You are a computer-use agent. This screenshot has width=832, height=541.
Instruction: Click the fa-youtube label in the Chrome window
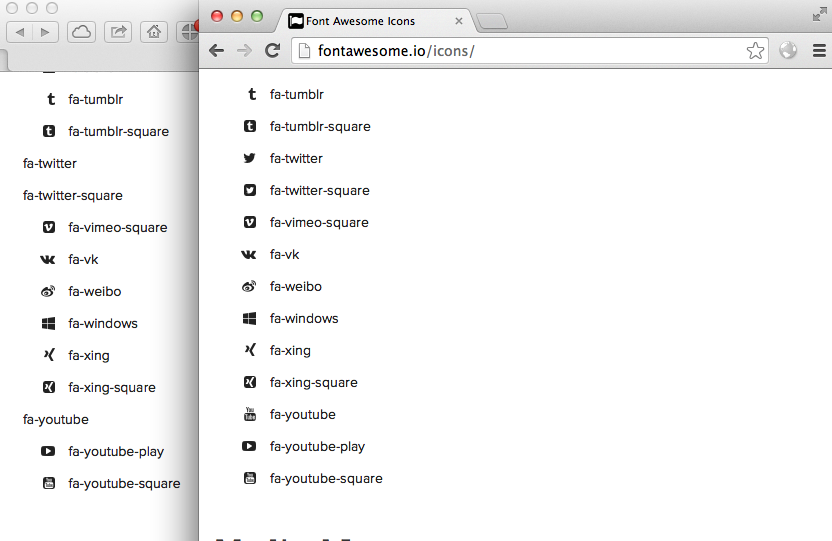click(302, 415)
